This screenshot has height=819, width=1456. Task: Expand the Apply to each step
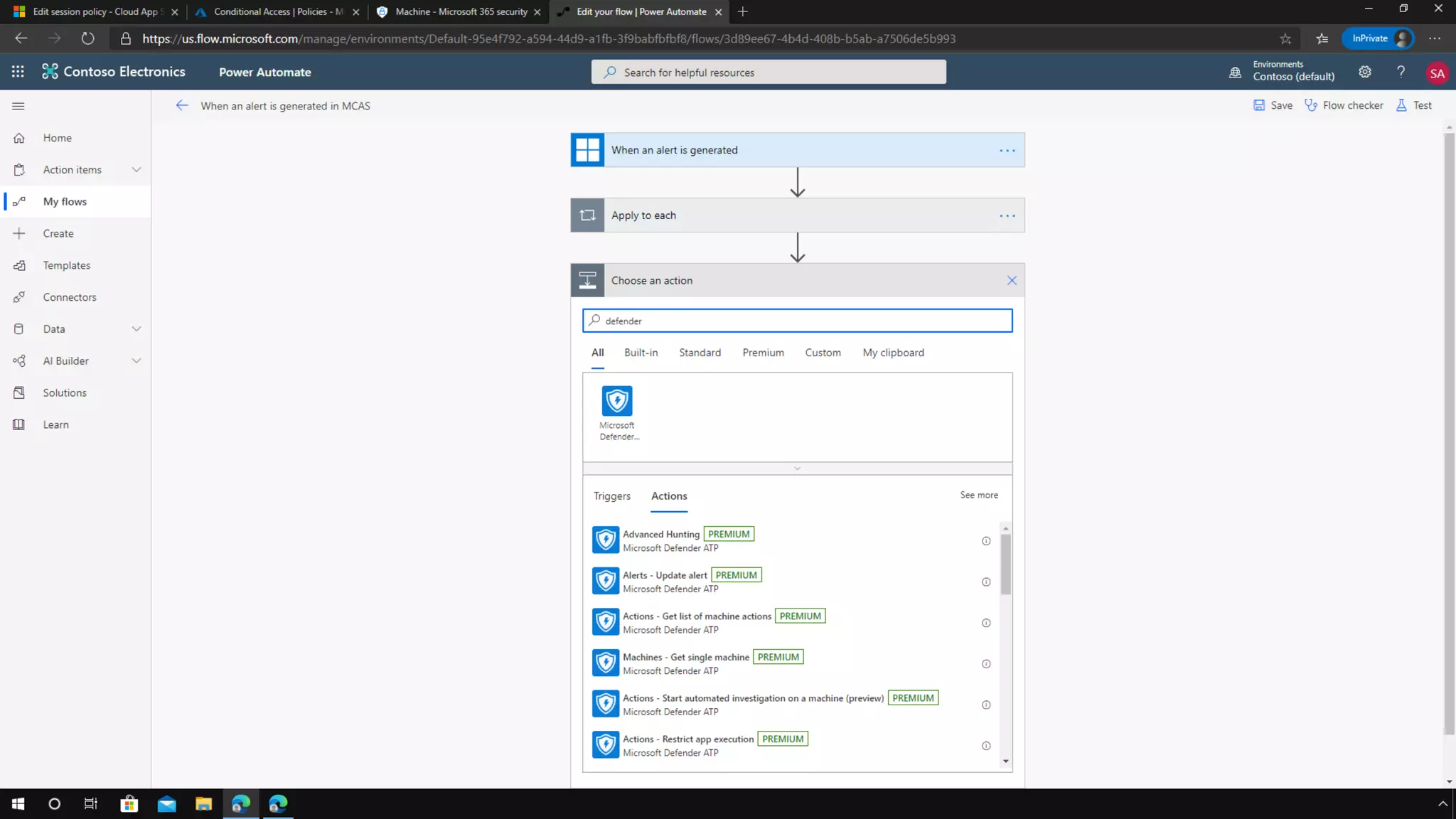[x=797, y=215]
